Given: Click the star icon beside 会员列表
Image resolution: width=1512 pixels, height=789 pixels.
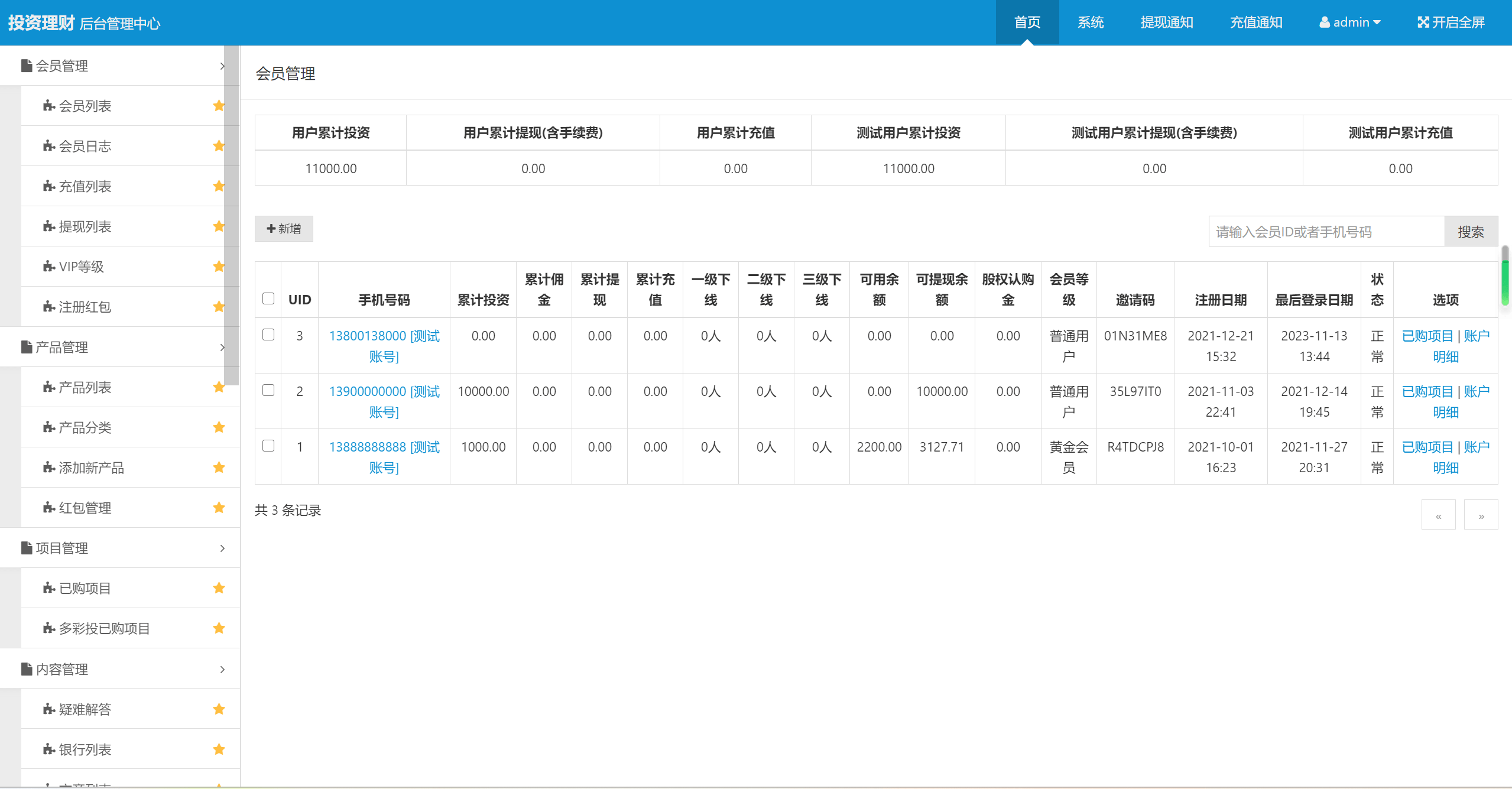Looking at the screenshot, I should 219,106.
